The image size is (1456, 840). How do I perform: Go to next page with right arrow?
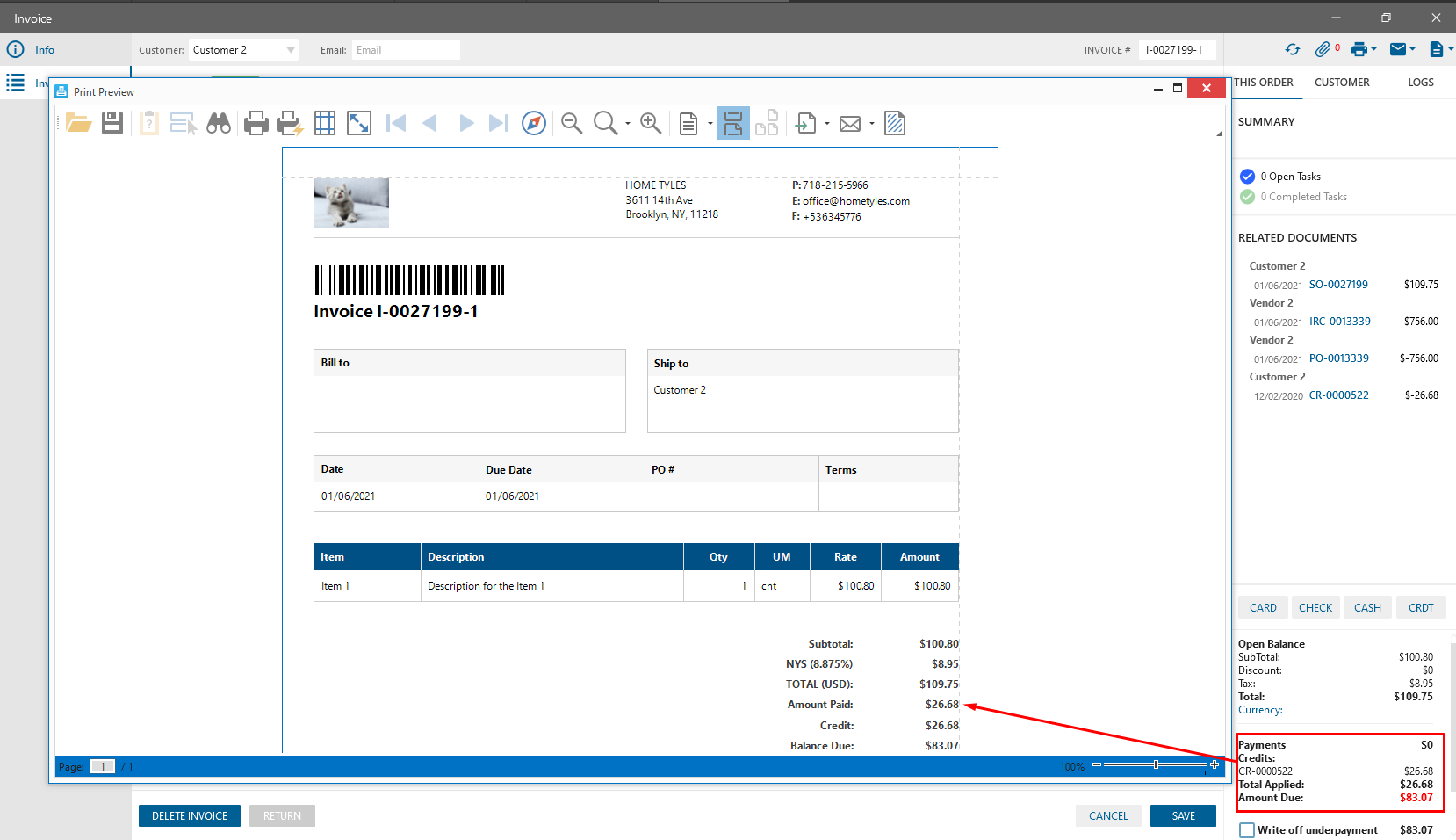click(466, 124)
